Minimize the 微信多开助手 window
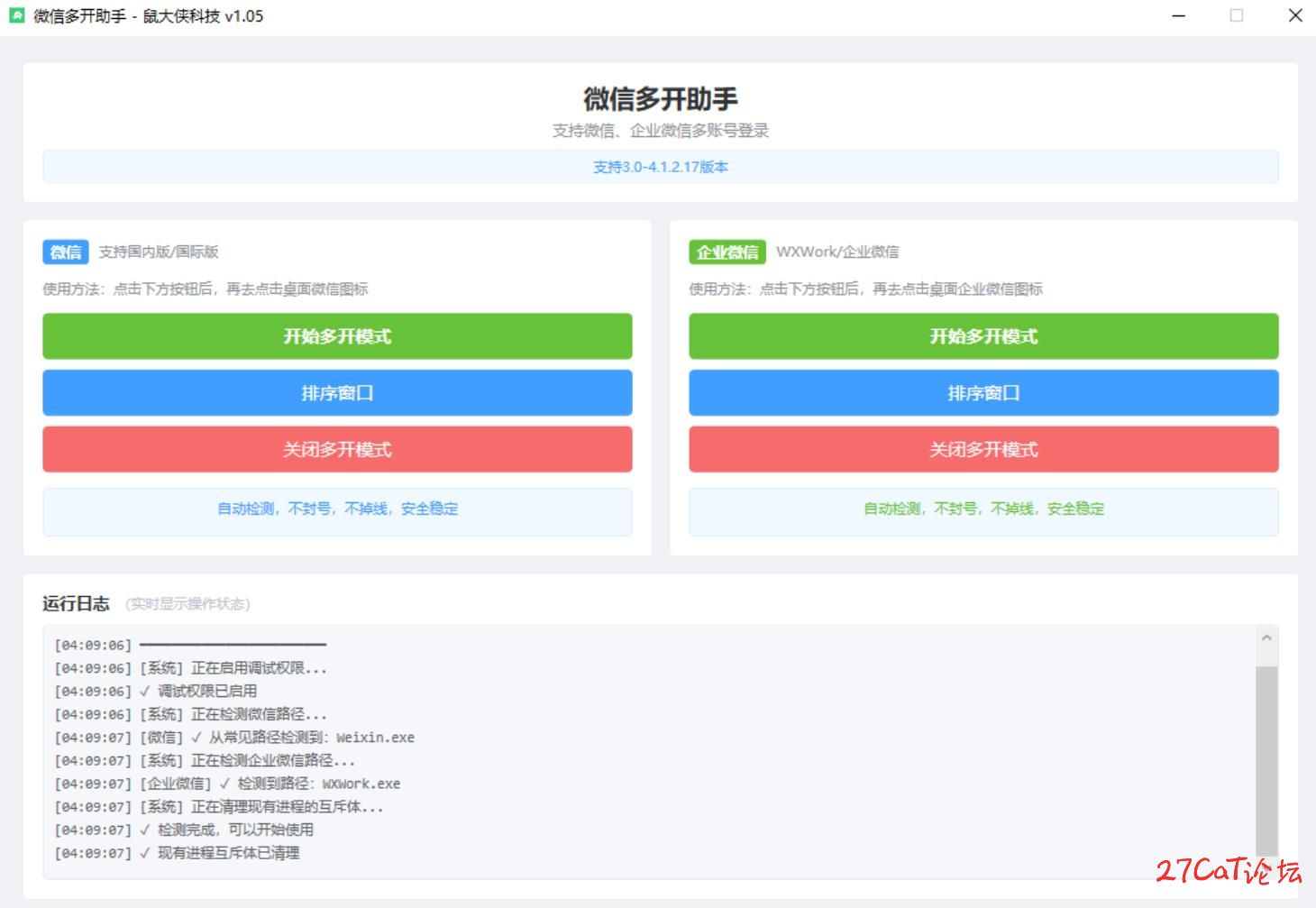Image resolution: width=1316 pixels, height=908 pixels. pos(1178,15)
